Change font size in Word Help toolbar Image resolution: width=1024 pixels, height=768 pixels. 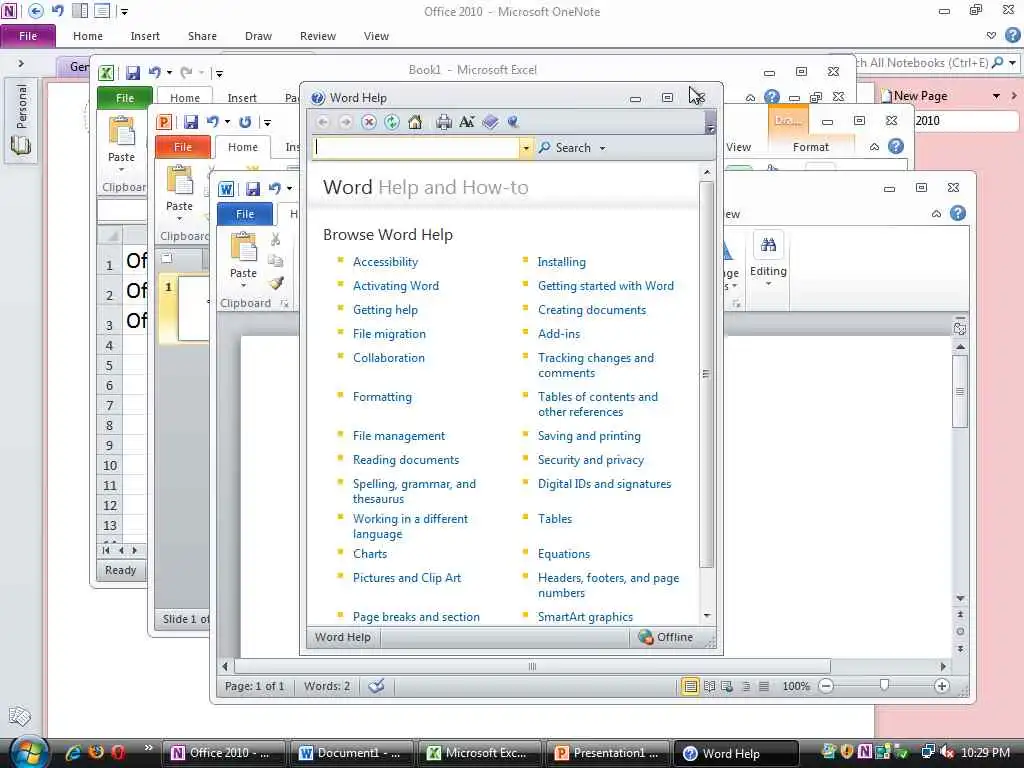(x=466, y=122)
